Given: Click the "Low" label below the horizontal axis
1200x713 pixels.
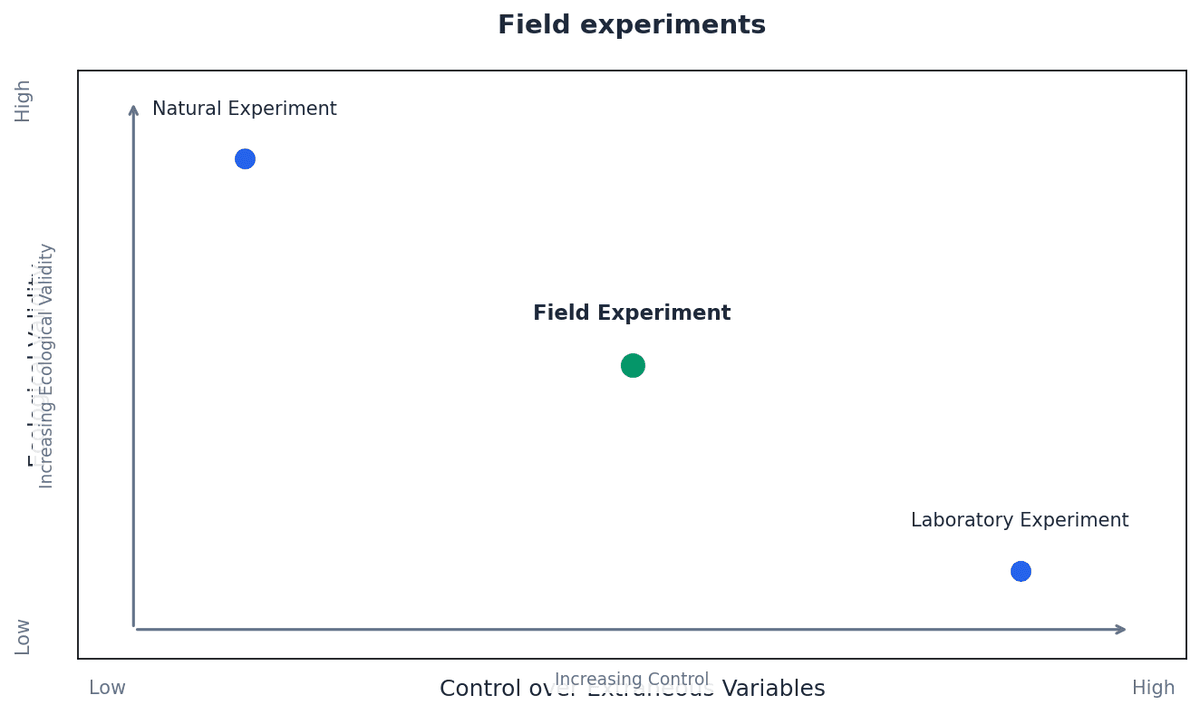Looking at the screenshot, I should (x=107, y=688).
